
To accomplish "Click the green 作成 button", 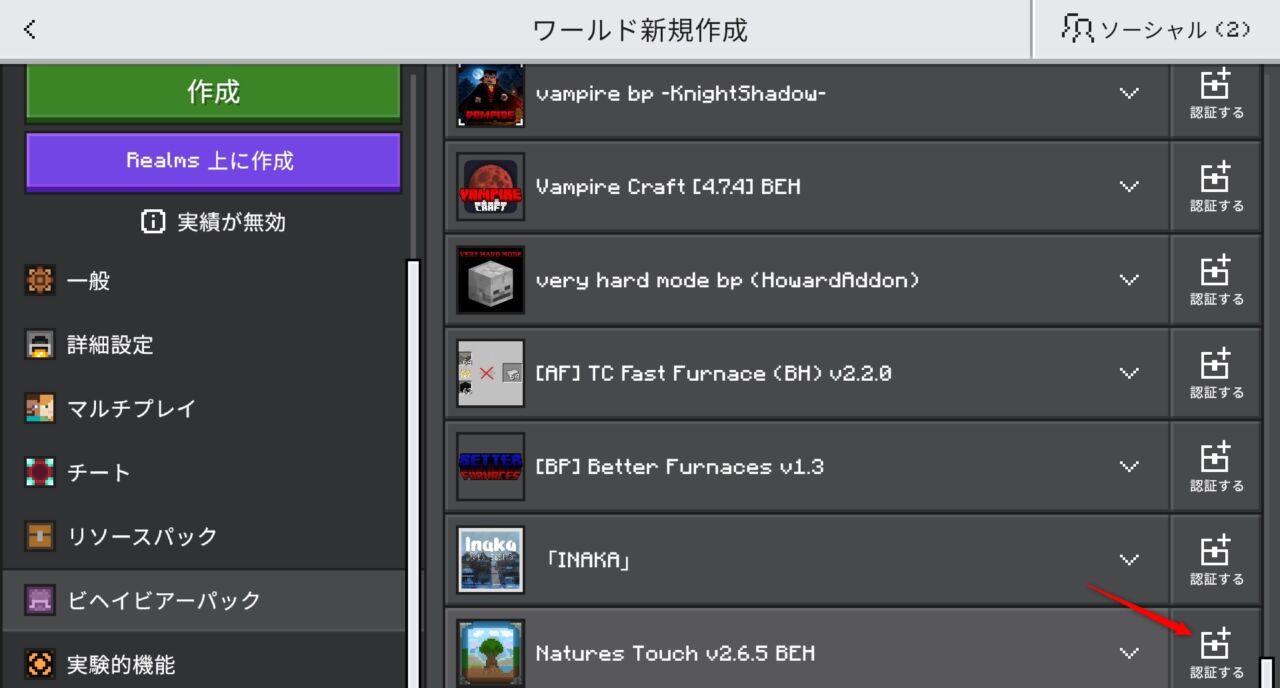I will click(x=213, y=93).
